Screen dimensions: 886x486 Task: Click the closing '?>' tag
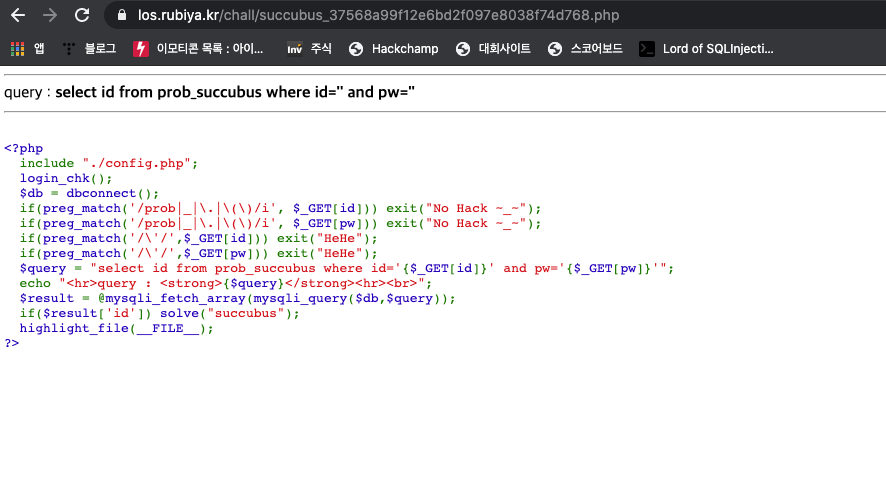point(12,343)
